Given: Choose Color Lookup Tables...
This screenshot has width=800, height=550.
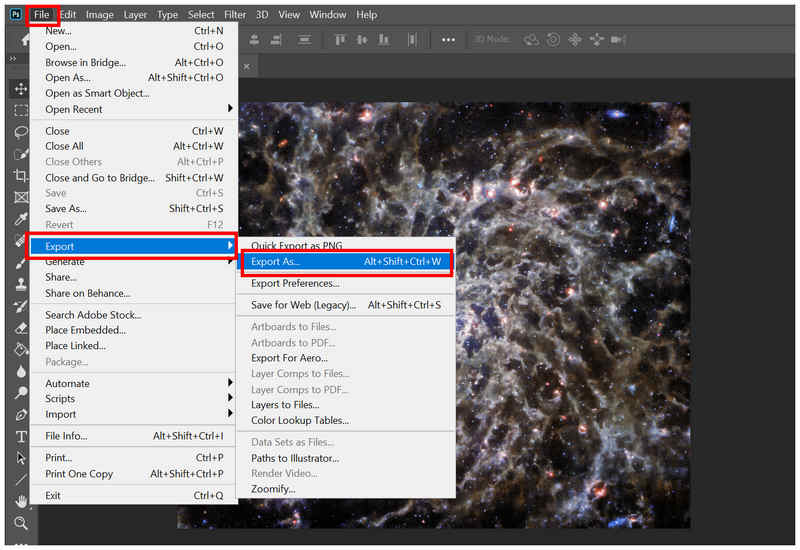Looking at the screenshot, I should click(x=346, y=420).
